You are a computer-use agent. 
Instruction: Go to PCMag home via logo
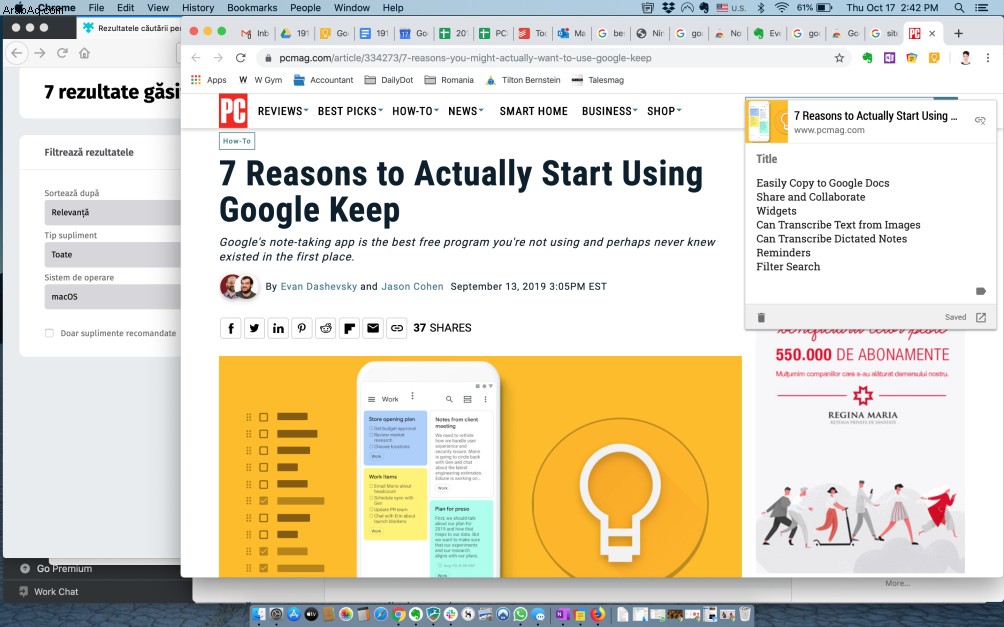pyautogui.click(x=233, y=111)
